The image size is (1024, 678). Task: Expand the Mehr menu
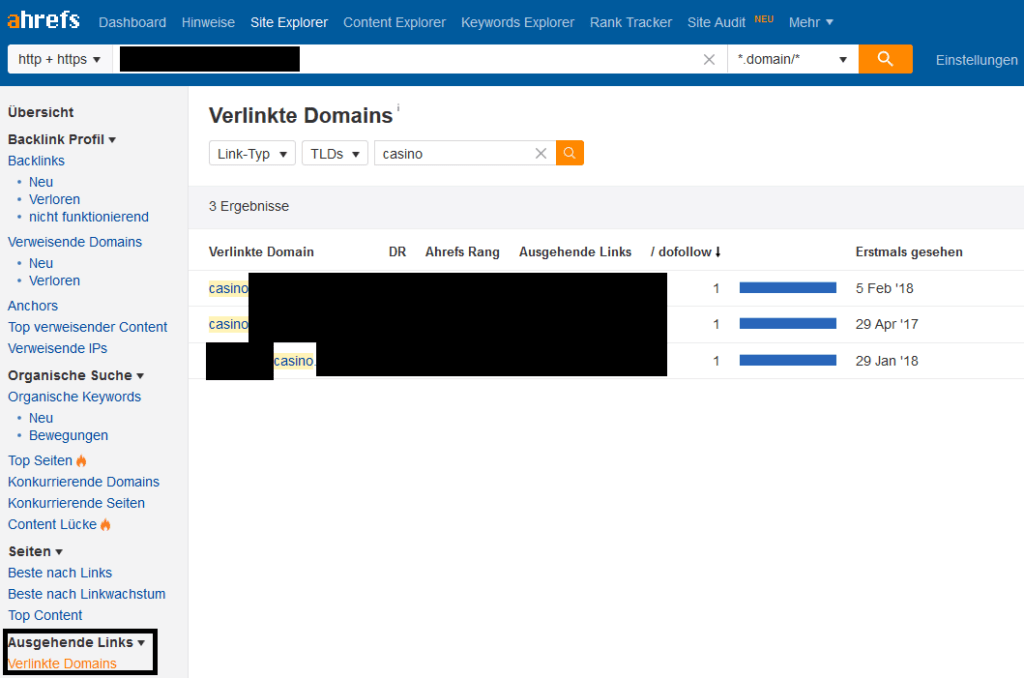(810, 22)
